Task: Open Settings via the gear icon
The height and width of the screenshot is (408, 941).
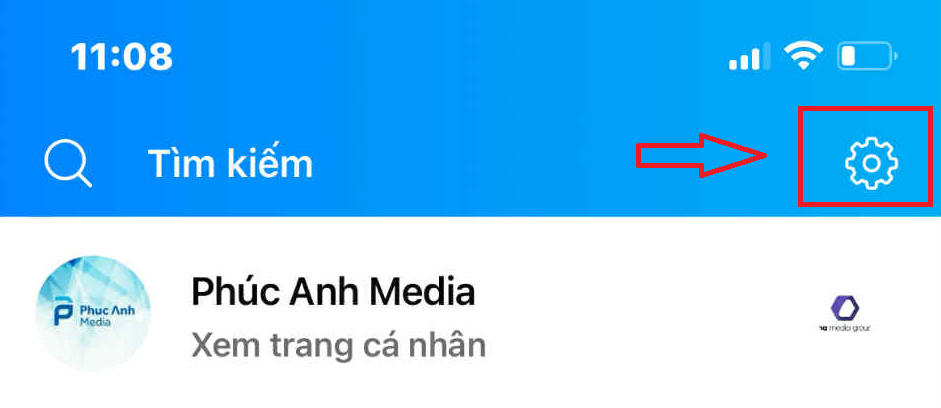Action: pyautogui.click(x=871, y=164)
